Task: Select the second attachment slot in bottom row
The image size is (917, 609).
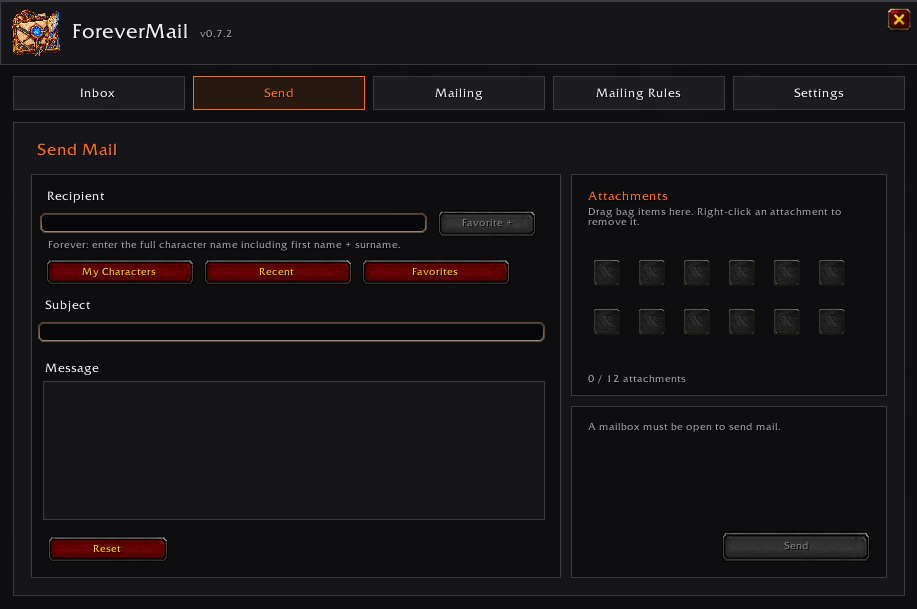Action: (x=651, y=322)
